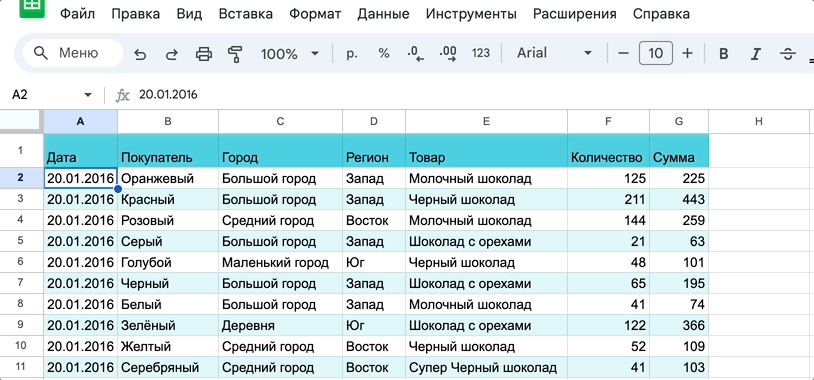Apply ruble currency format

pyautogui.click(x=352, y=53)
